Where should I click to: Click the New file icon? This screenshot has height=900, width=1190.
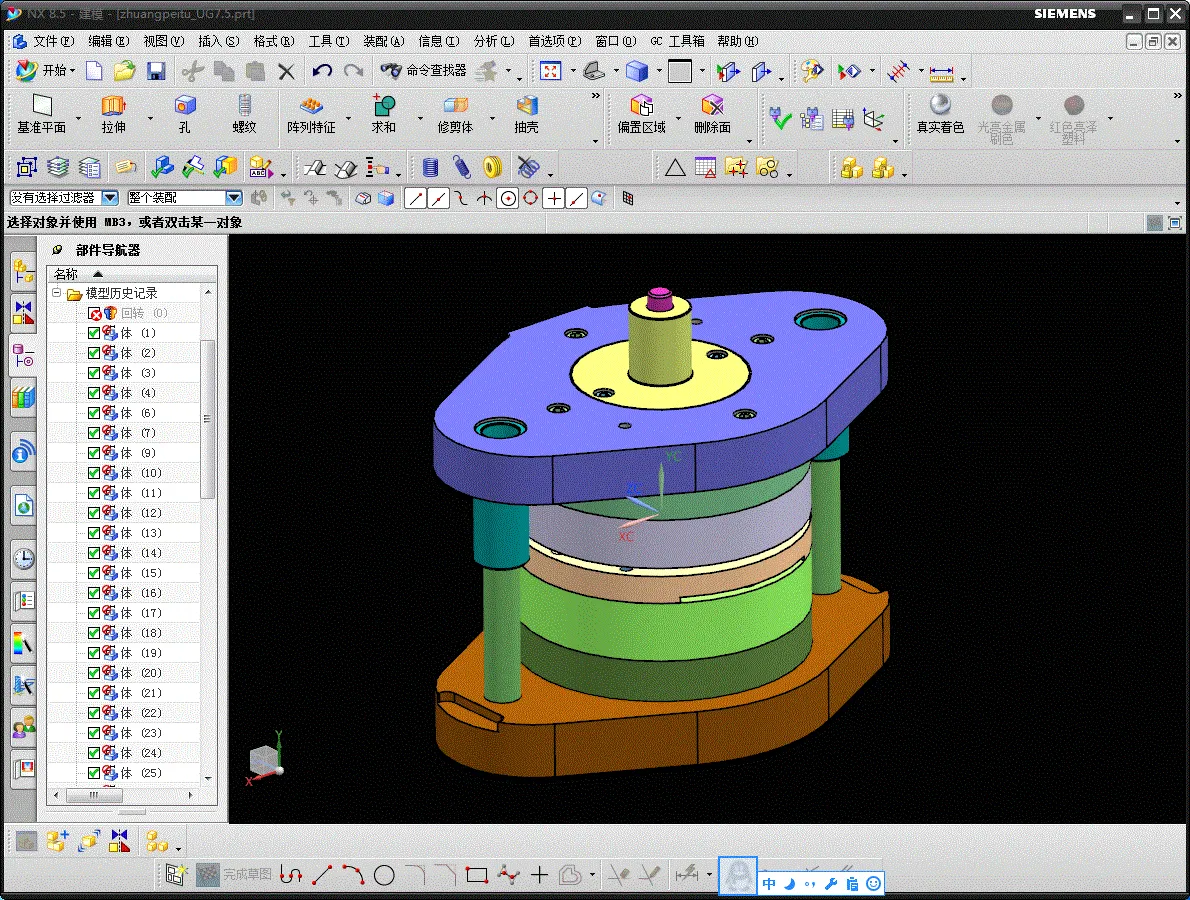(94, 71)
